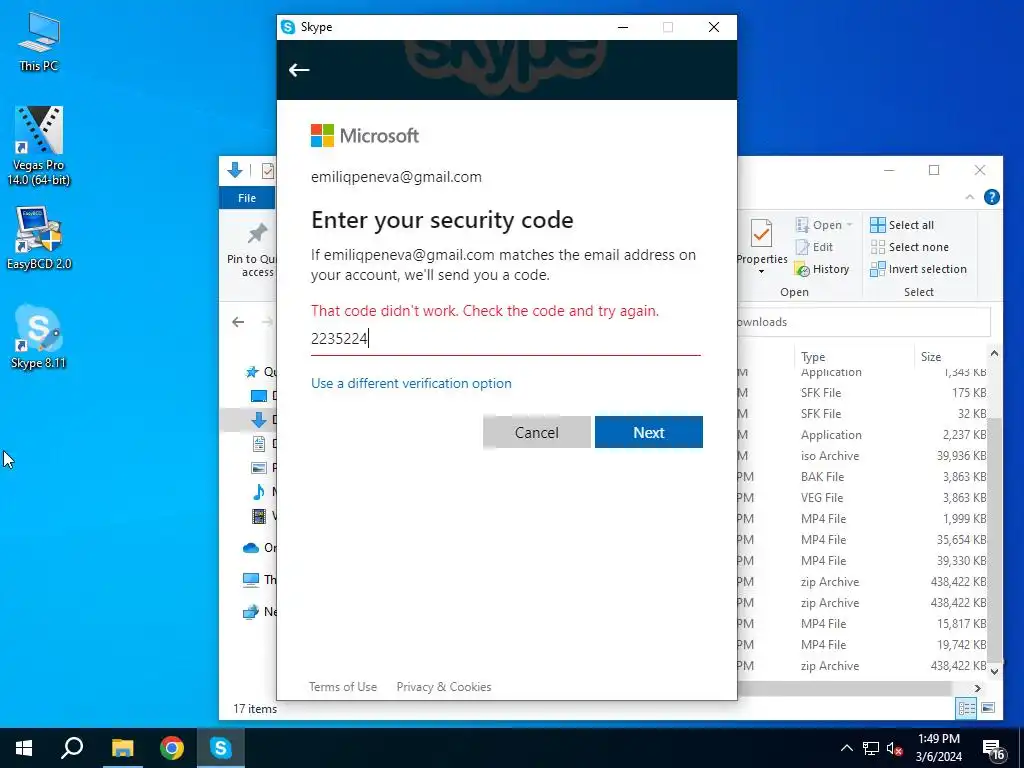The height and width of the screenshot is (768, 1024).
Task: Select Vegas Pro 14.0 desktop shortcut
Action: pyautogui.click(x=39, y=146)
